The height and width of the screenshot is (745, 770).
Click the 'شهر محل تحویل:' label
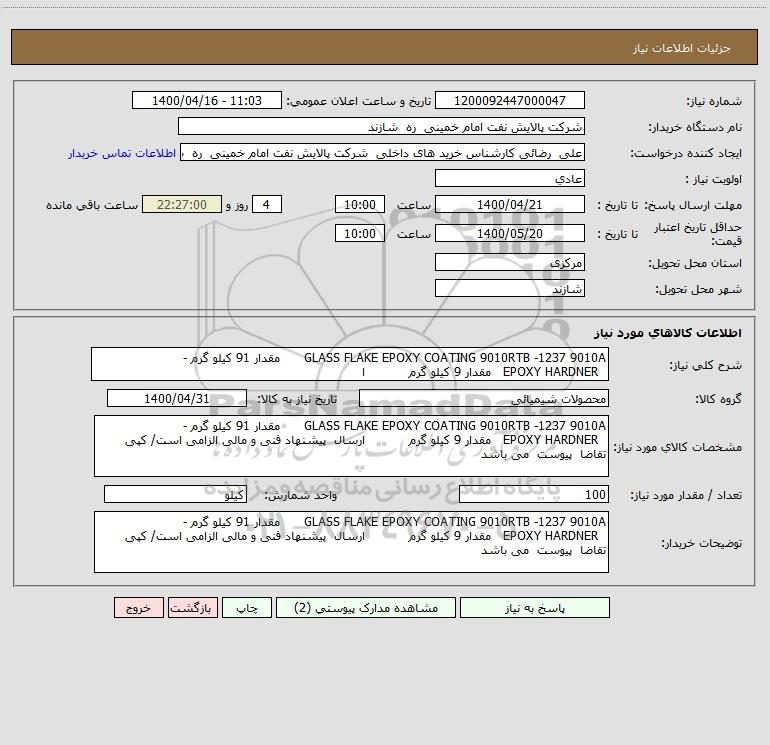698,289
